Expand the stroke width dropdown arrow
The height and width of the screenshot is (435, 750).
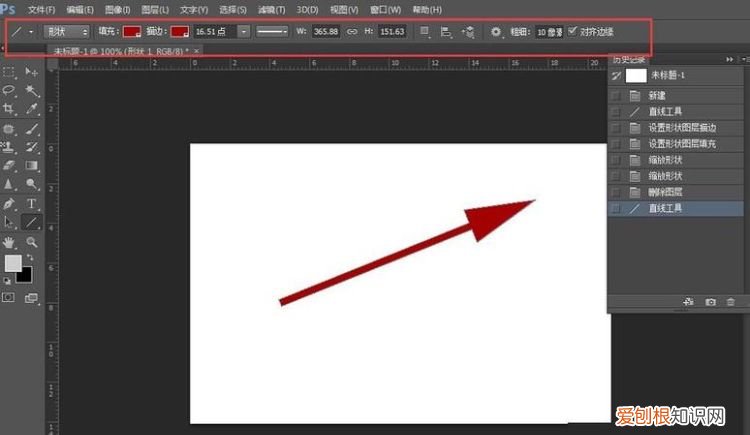click(x=243, y=32)
